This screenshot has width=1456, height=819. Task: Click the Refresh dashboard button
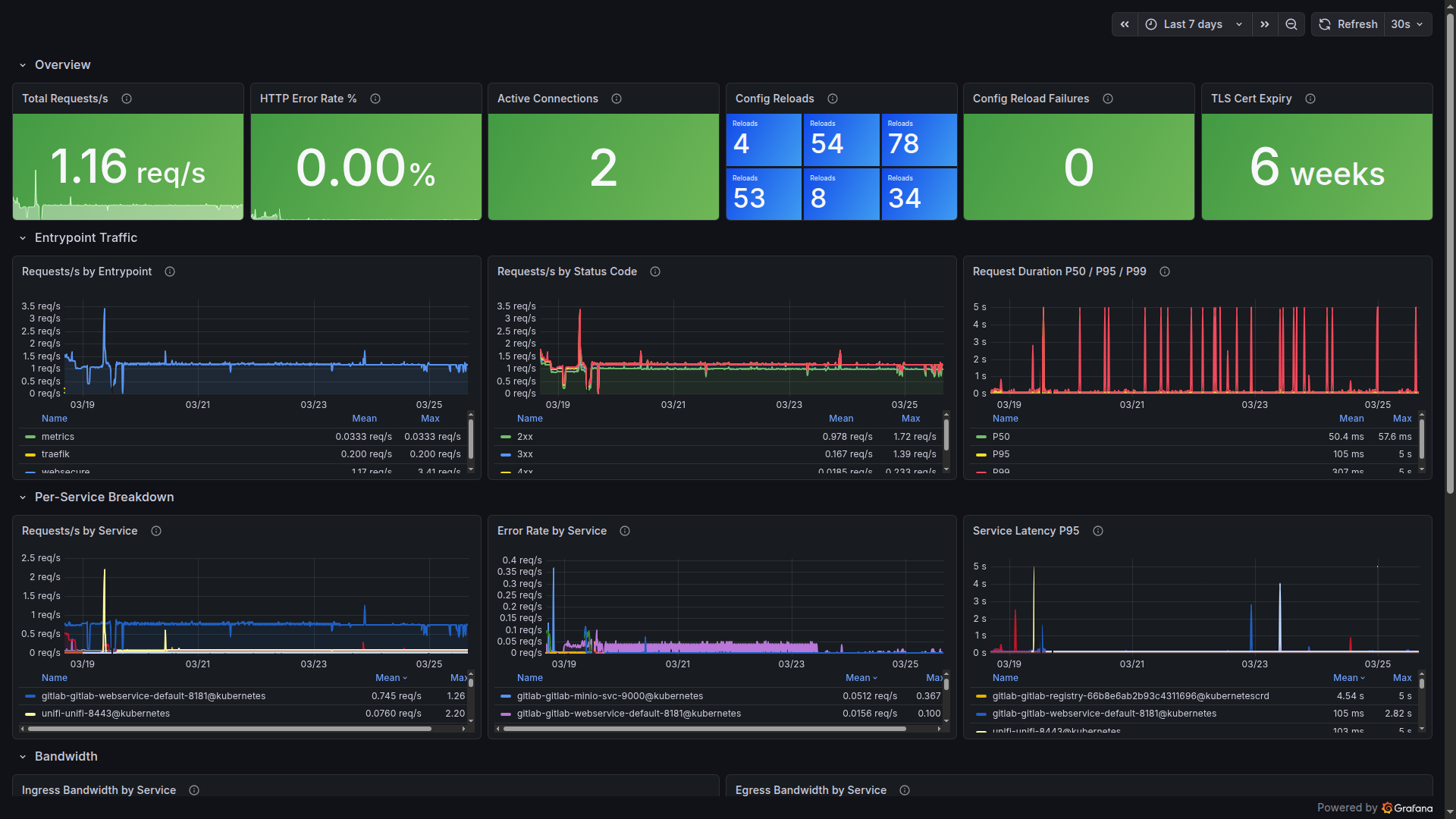[x=1348, y=24]
